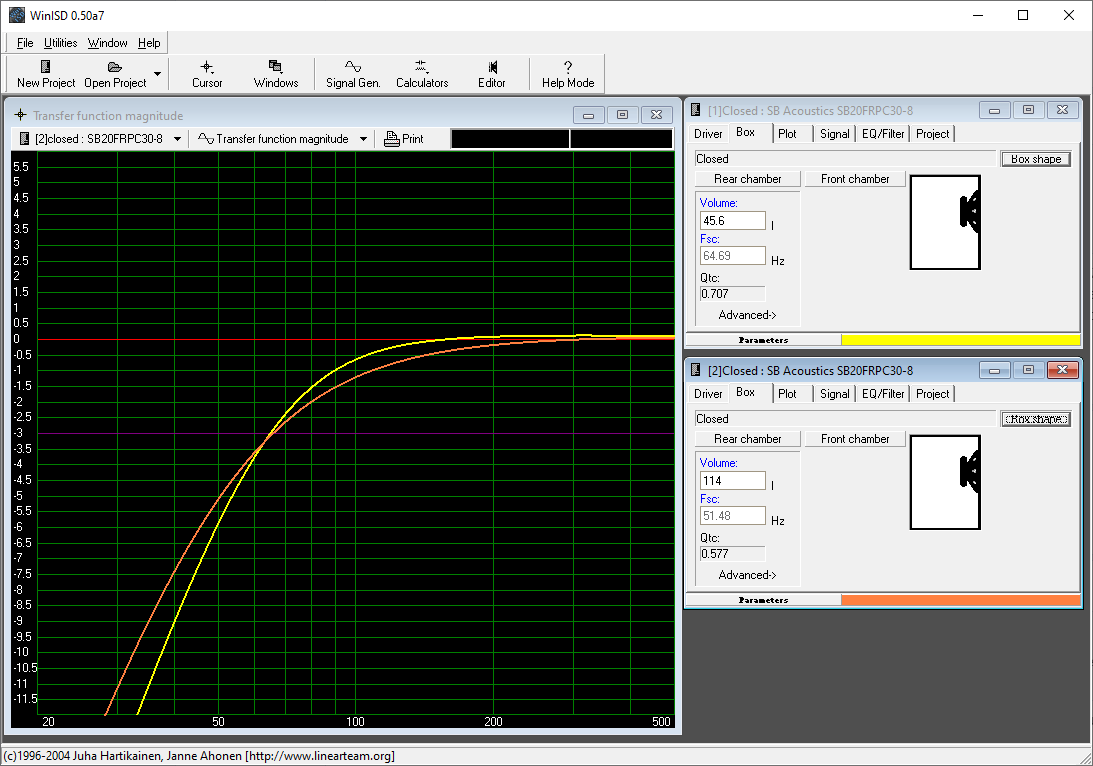1093x766 pixels.
Task: Open the driver Editor
Action: 491,74
